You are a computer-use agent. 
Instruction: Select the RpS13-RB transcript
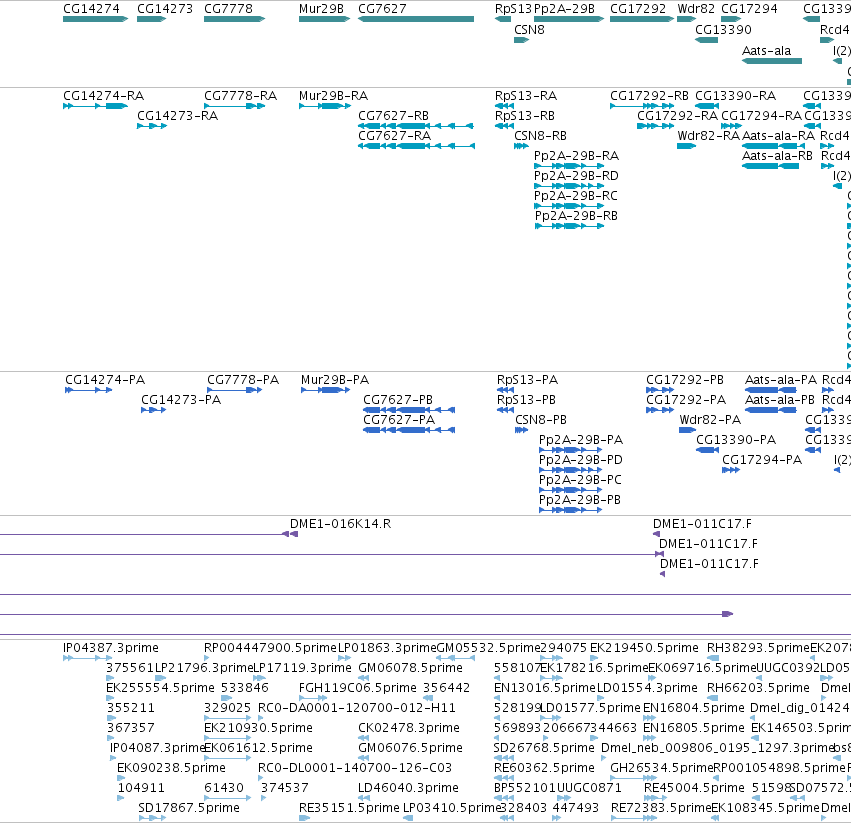click(504, 126)
